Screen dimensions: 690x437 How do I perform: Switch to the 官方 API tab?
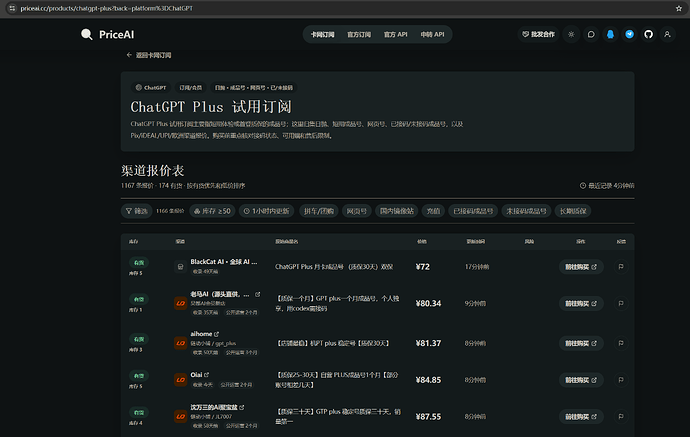[396, 34]
